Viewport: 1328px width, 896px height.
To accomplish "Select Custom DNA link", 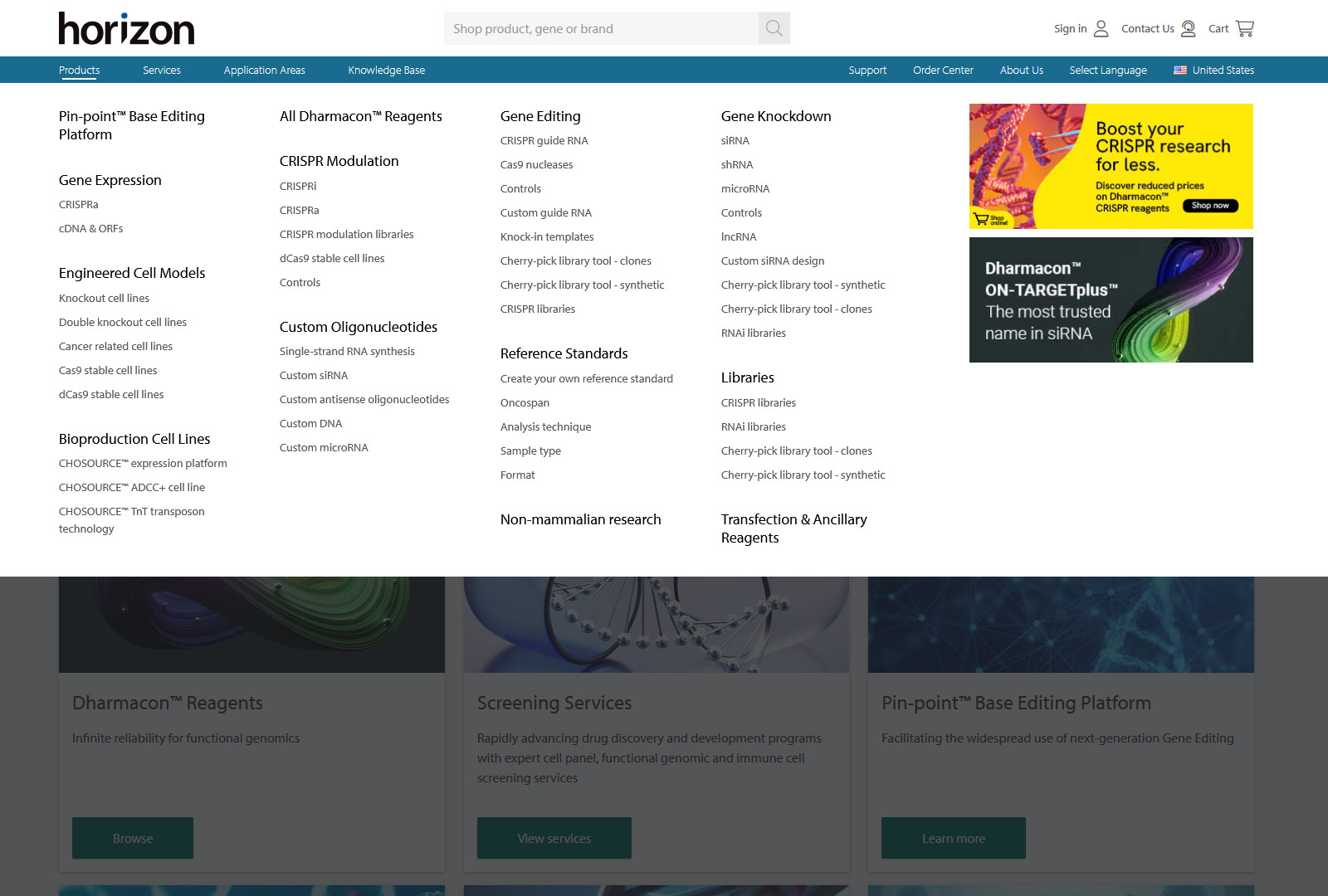I will click(311, 424).
